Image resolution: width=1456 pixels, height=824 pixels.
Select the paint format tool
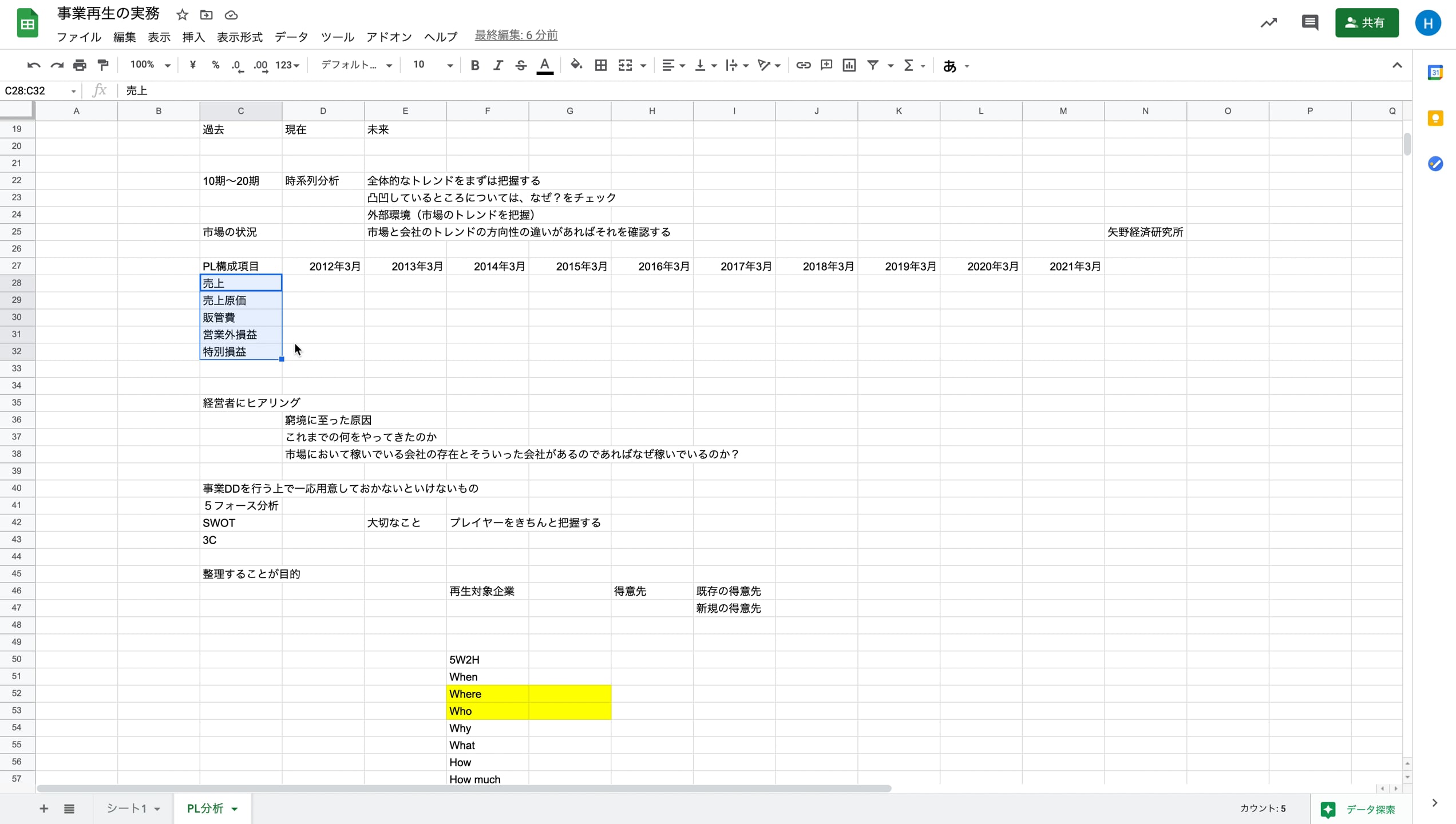coord(103,65)
